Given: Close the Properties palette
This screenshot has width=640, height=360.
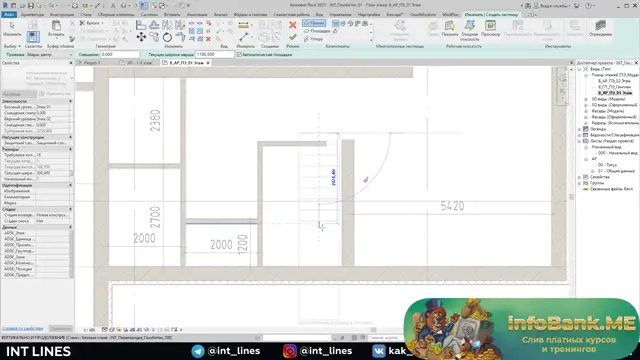Looking at the screenshot, I should [71, 63].
